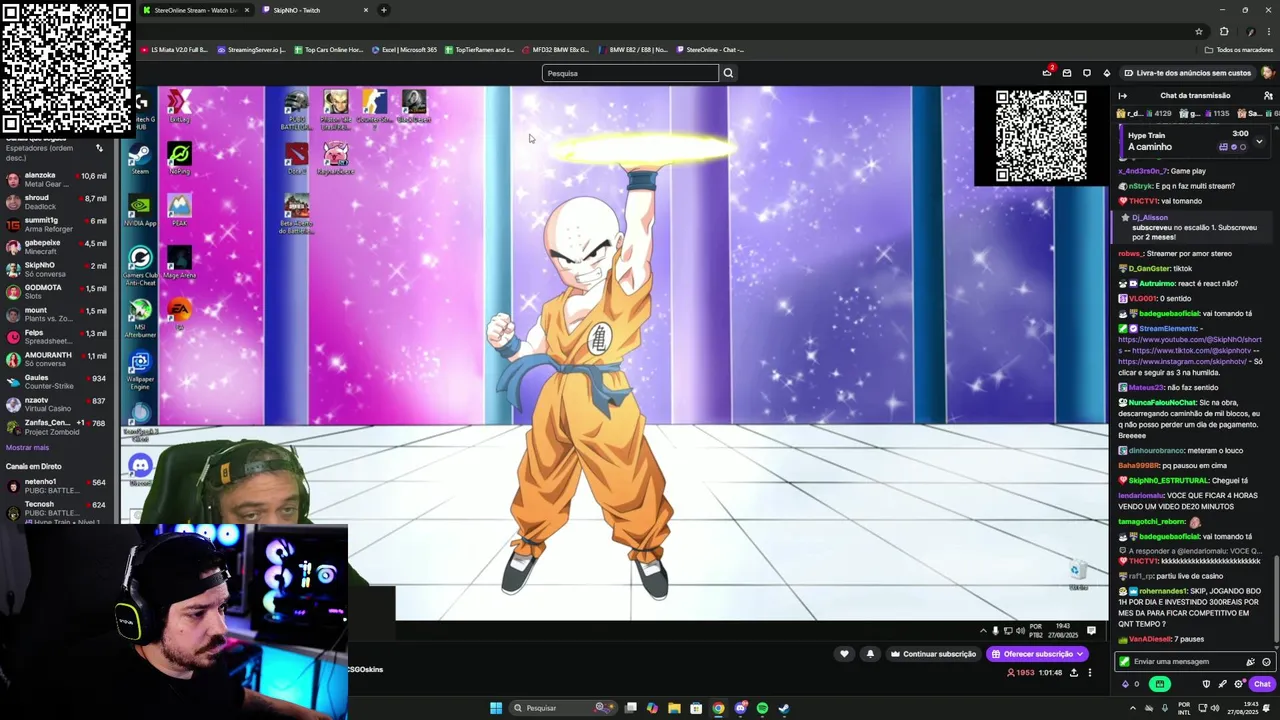Open the chat community users icon
The image size is (1280, 720).
(1268, 96)
